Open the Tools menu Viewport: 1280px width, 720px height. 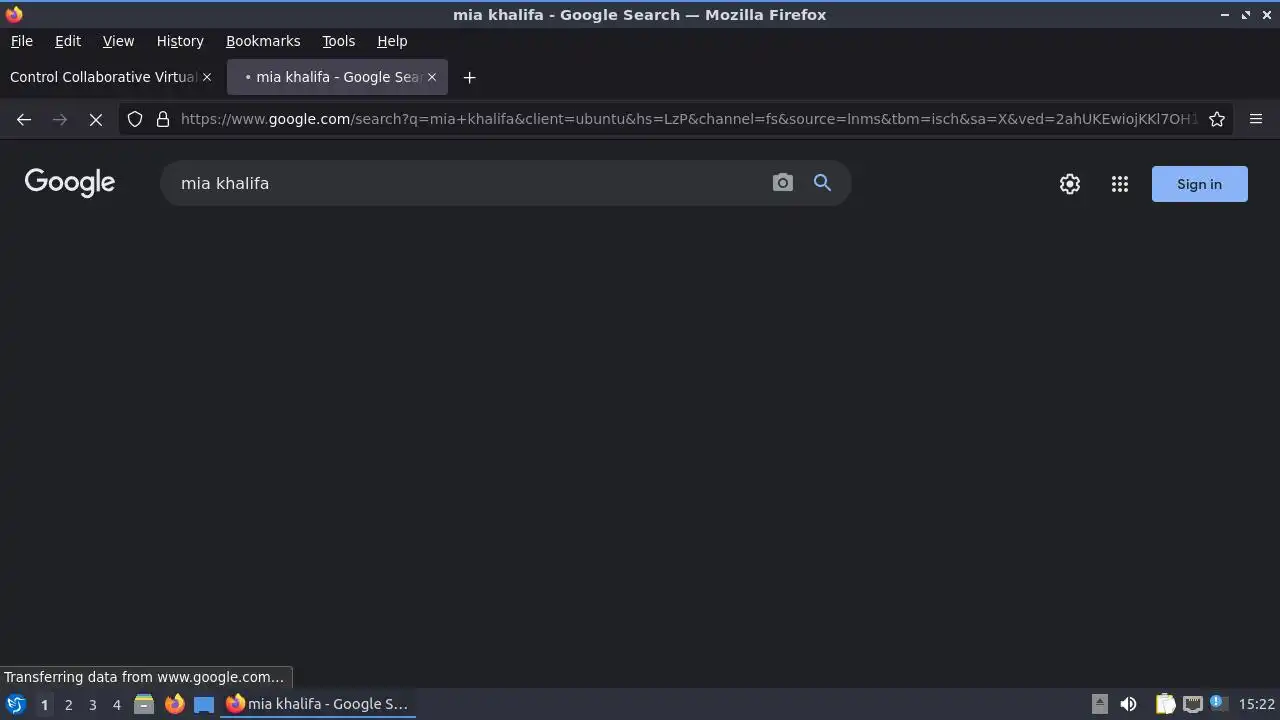[338, 41]
